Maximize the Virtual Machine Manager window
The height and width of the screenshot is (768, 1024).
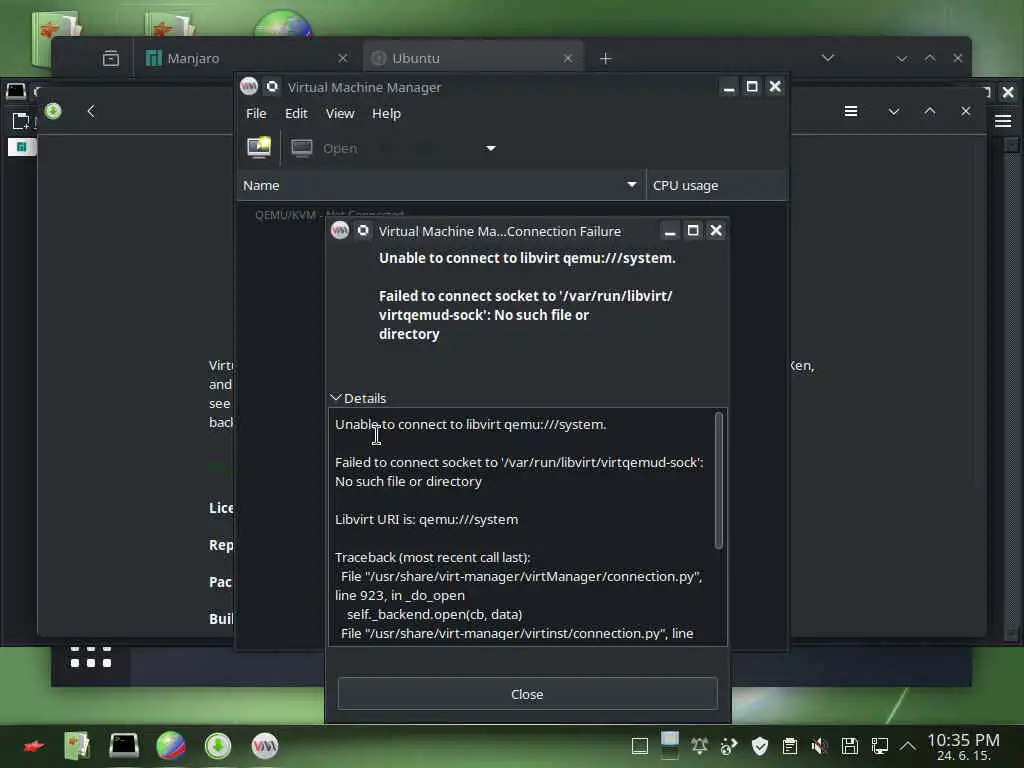pyautogui.click(x=752, y=86)
